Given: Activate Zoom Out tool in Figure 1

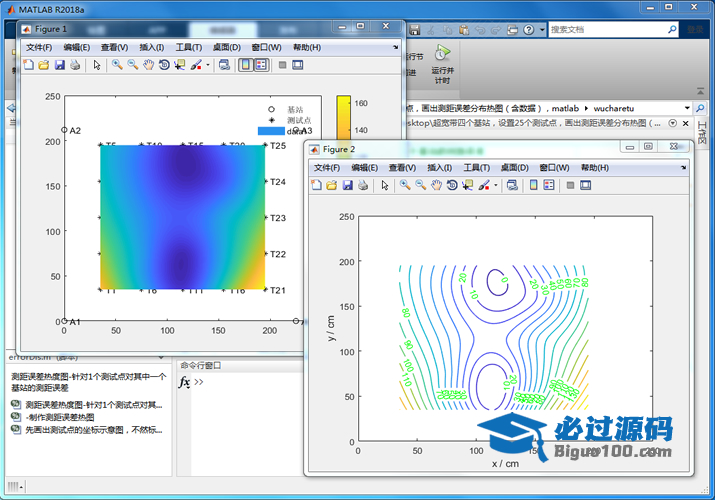Looking at the screenshot, I should [x=133, y=65].
